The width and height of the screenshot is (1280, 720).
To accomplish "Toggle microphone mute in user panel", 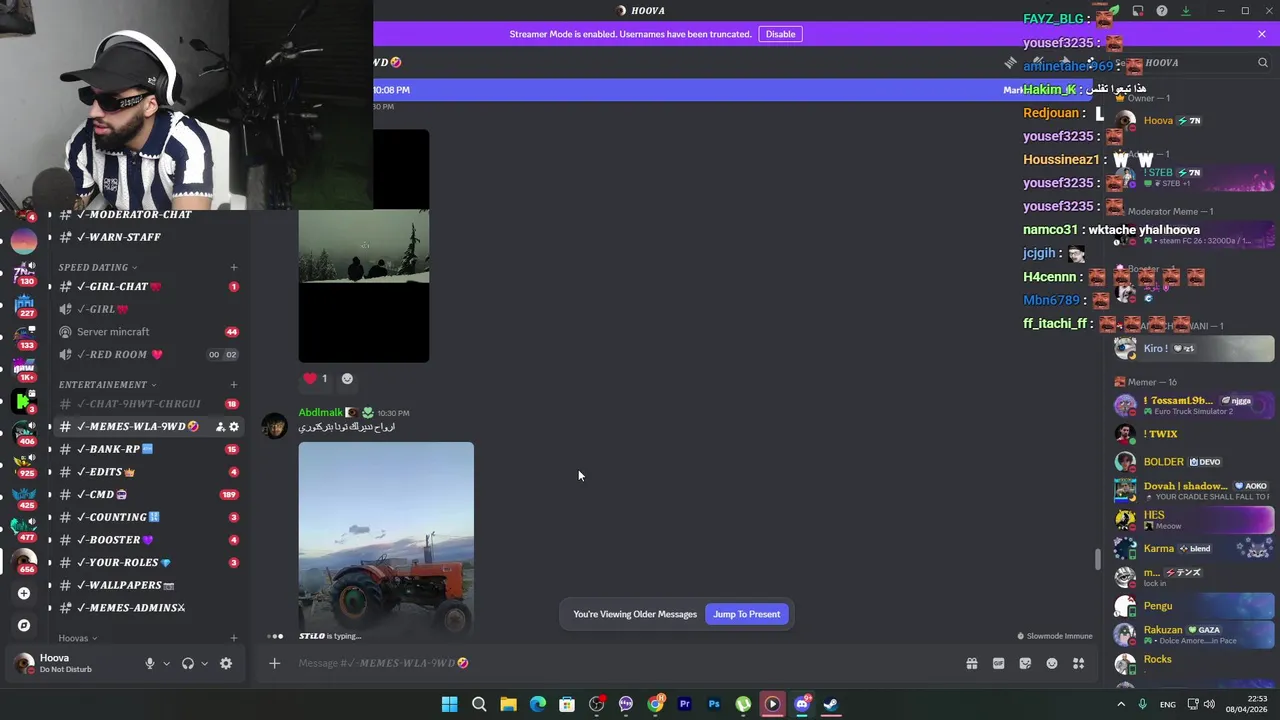I will [150, 663].
